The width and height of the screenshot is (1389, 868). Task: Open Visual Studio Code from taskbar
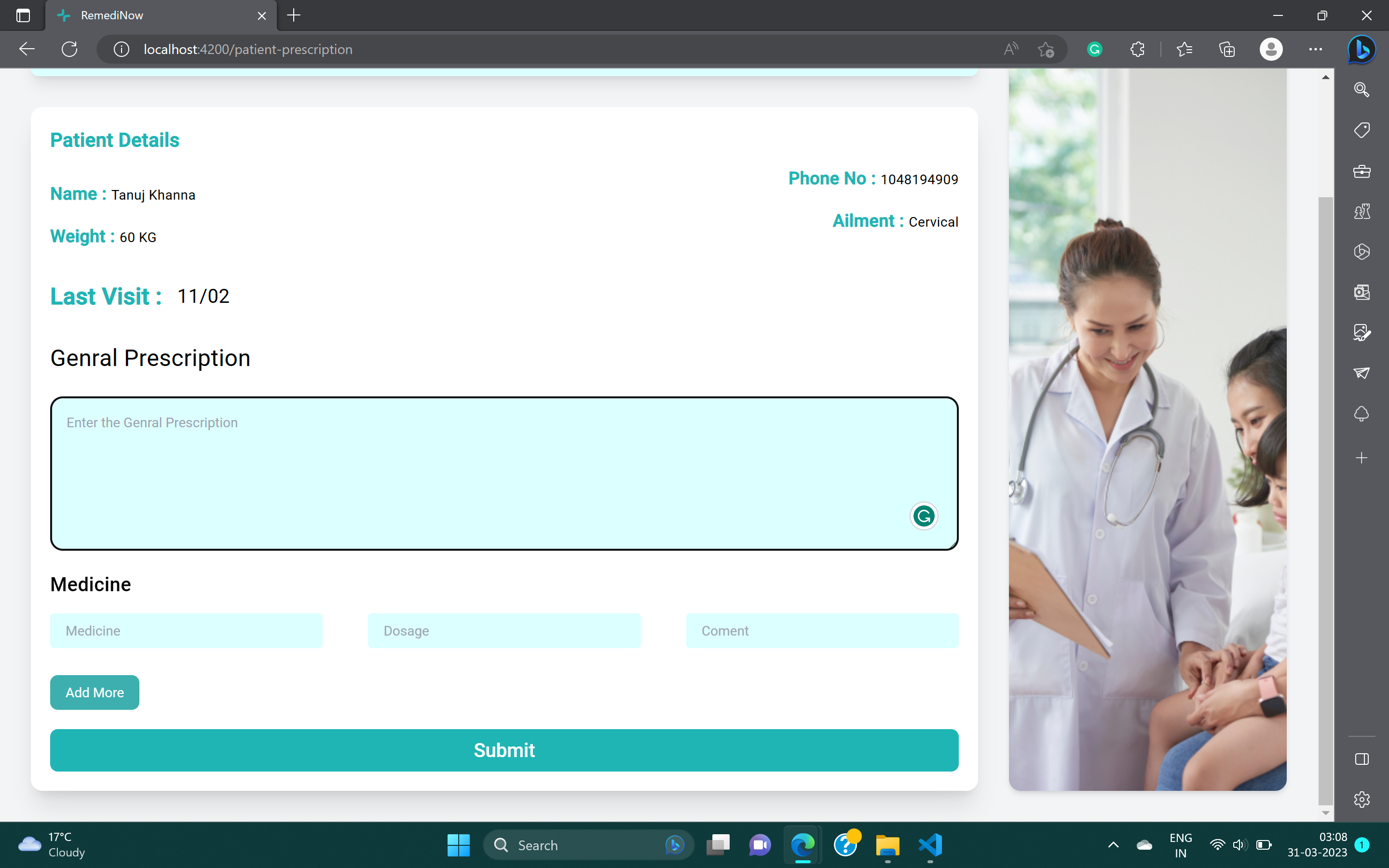(930, 845)
